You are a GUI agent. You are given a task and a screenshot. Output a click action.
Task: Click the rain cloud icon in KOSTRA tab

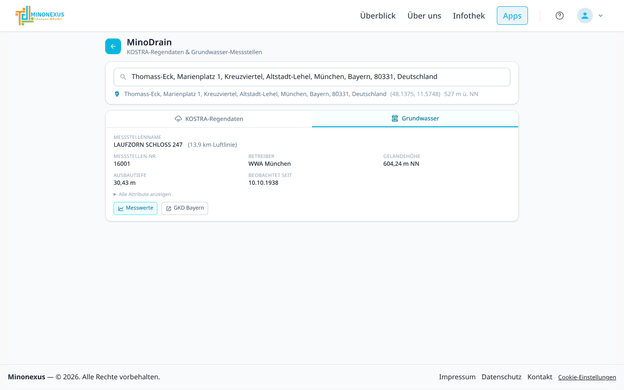(178, 119)
